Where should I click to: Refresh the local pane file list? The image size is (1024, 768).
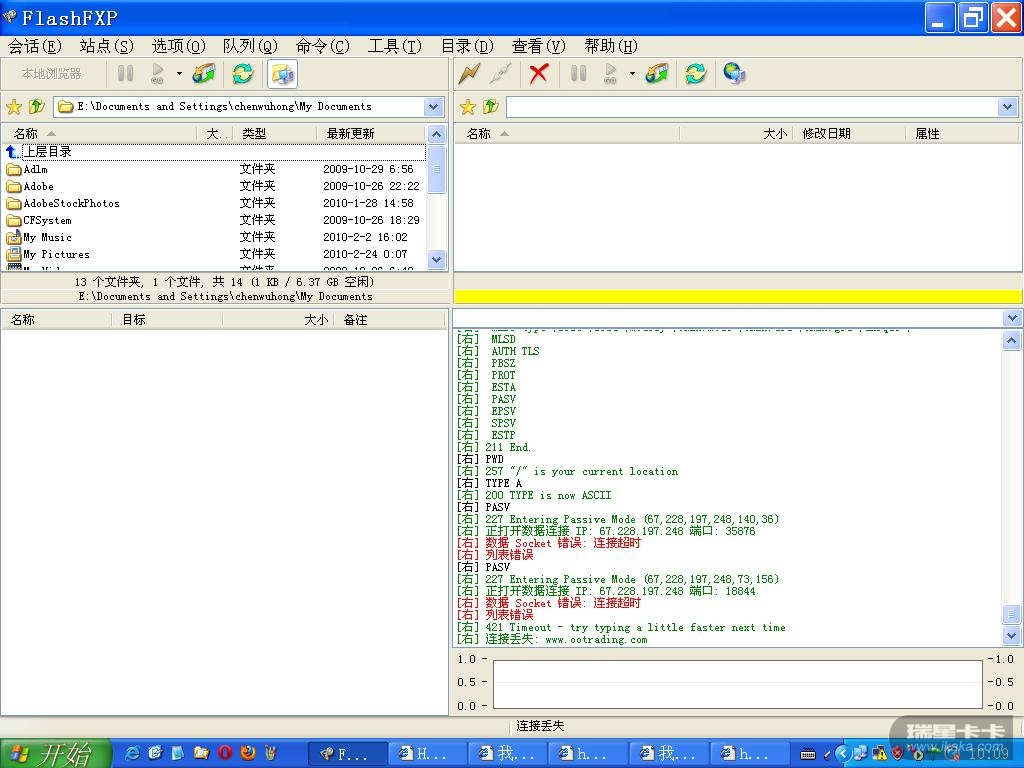point(242,73)
